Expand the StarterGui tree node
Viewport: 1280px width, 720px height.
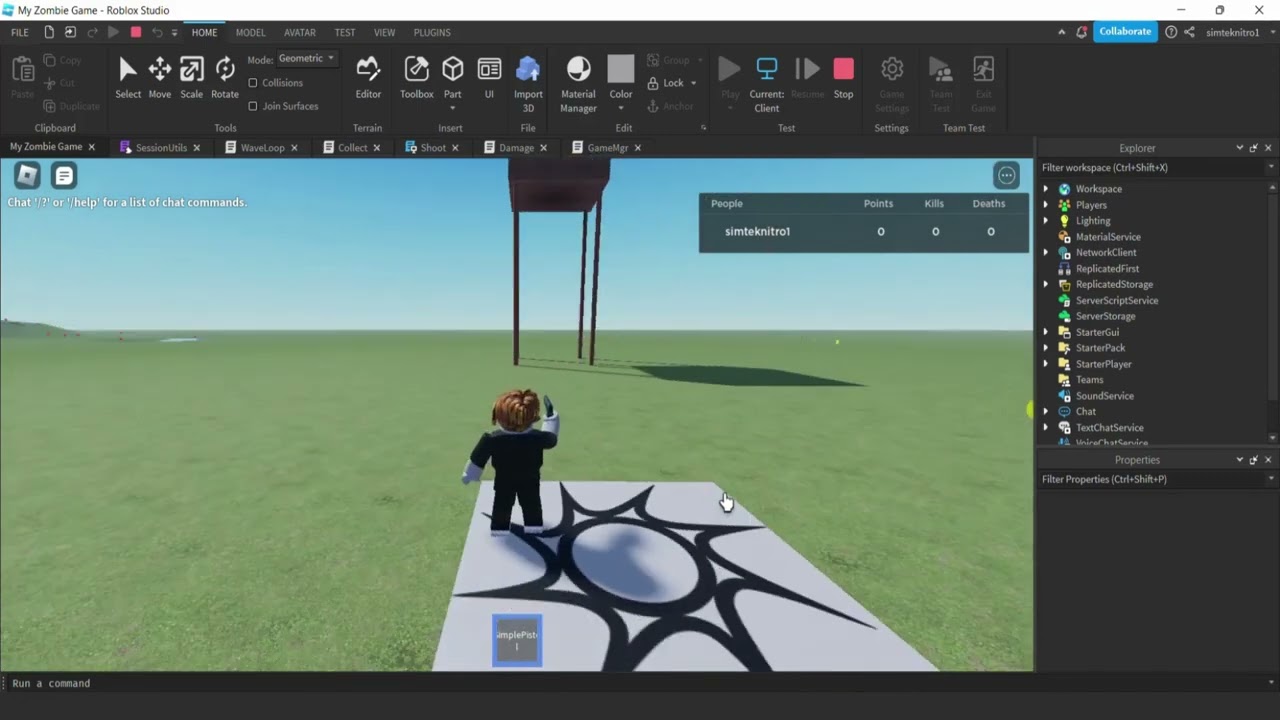[x=1046, y=332]
